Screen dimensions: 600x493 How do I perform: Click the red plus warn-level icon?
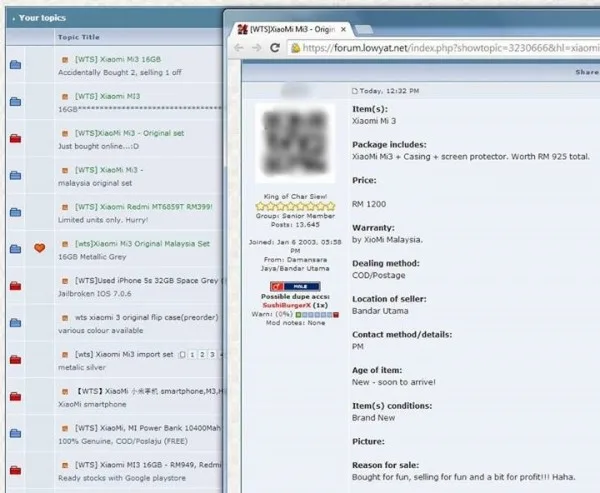336,315
